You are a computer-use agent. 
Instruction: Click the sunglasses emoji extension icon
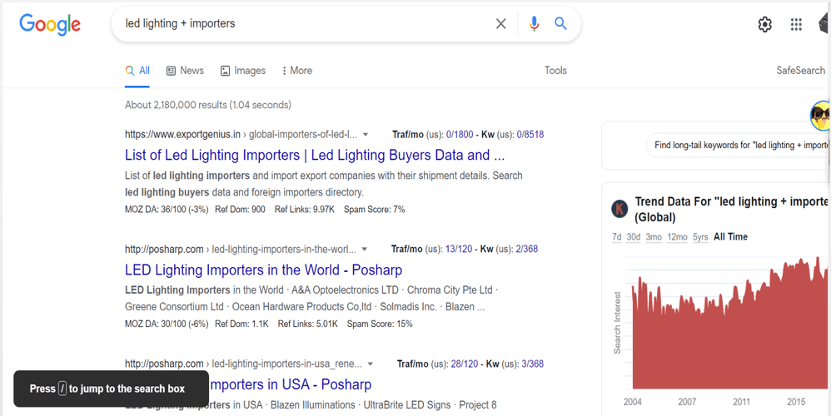(x=821, y=115)
